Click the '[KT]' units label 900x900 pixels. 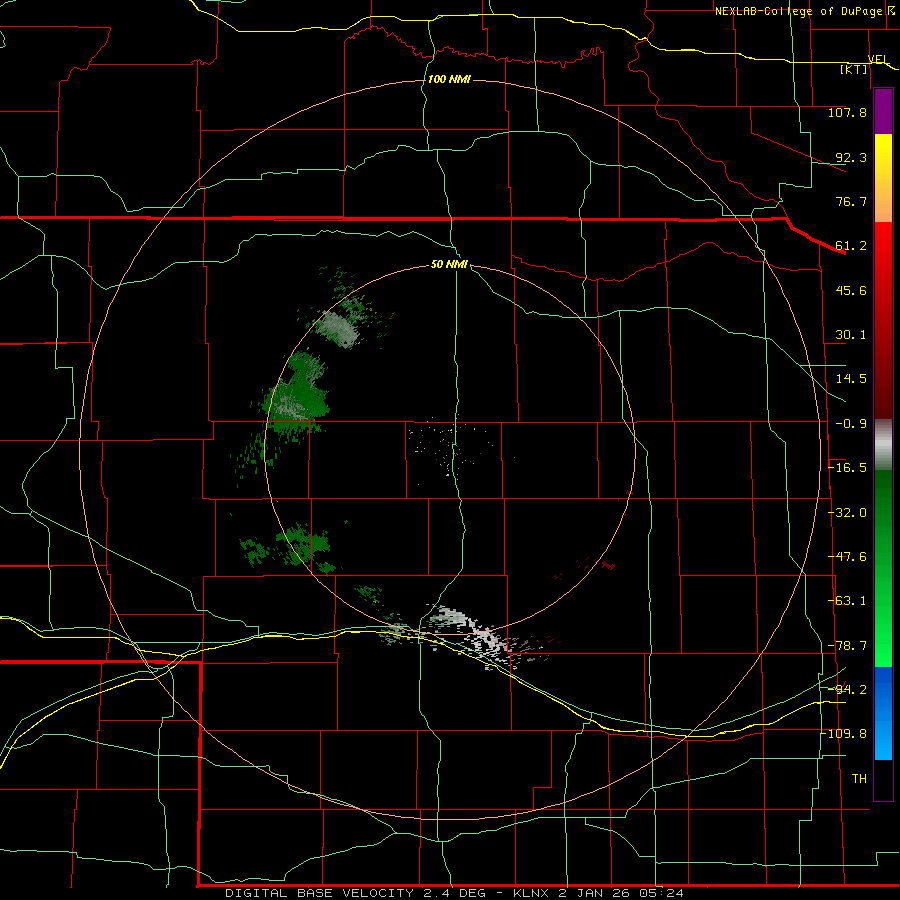[854, 69]
